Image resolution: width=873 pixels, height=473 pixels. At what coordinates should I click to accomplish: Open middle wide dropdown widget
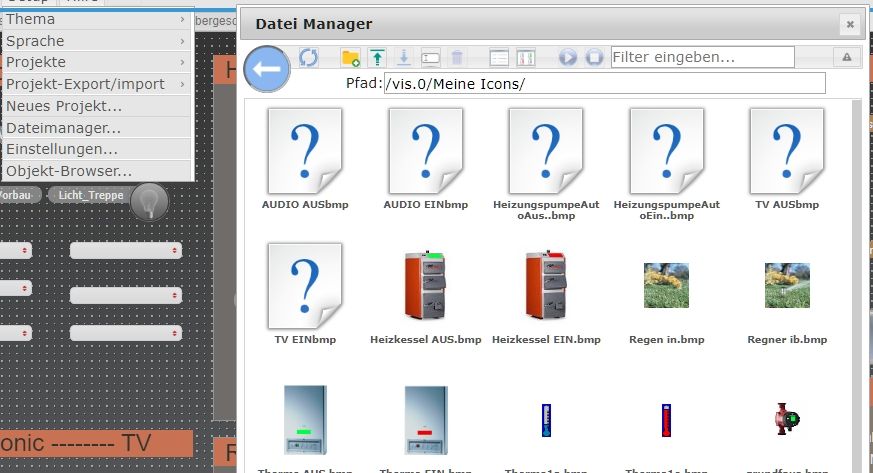point(126,295)
